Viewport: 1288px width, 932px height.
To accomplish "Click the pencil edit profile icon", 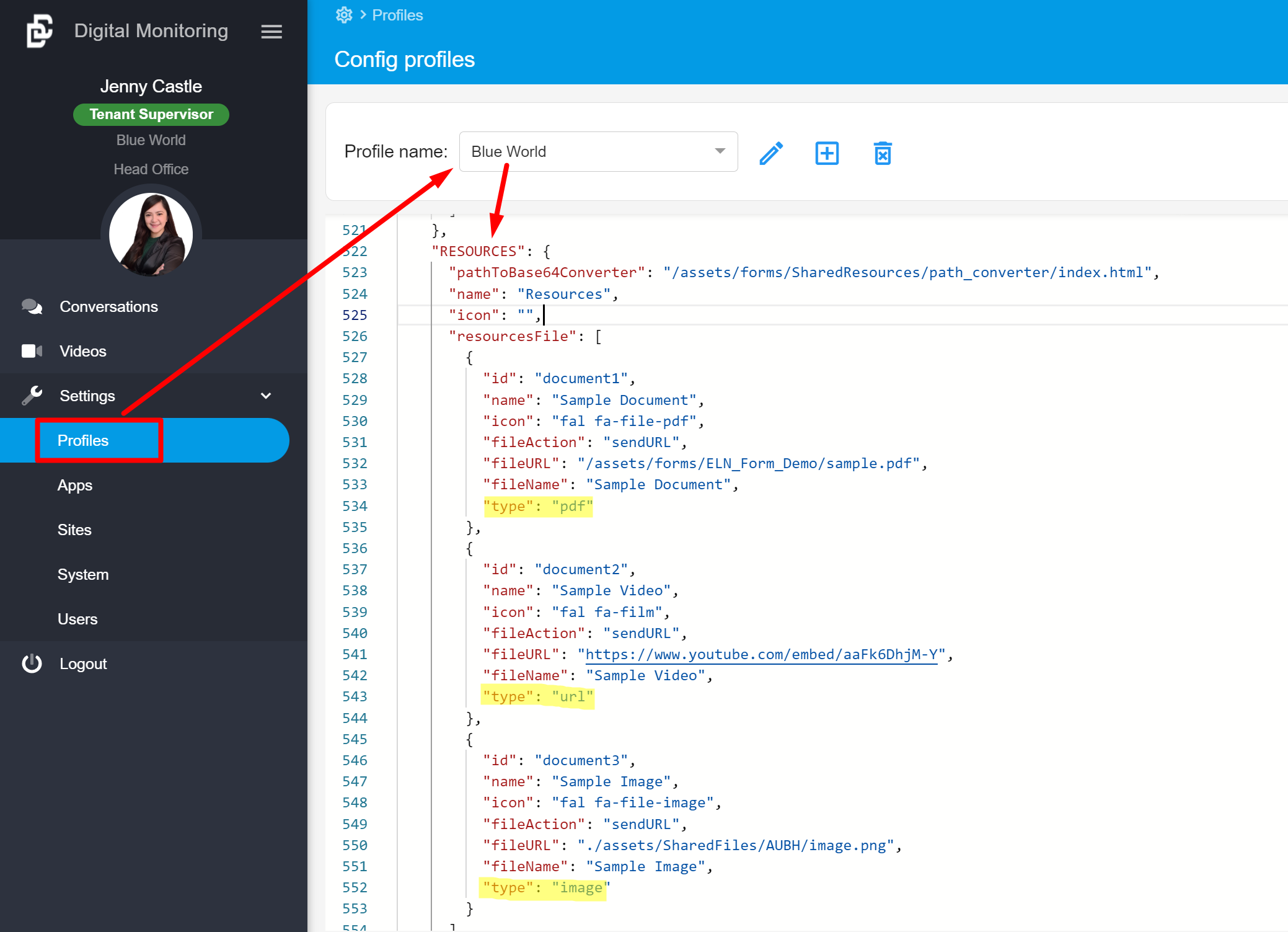I will click(771, 153).
